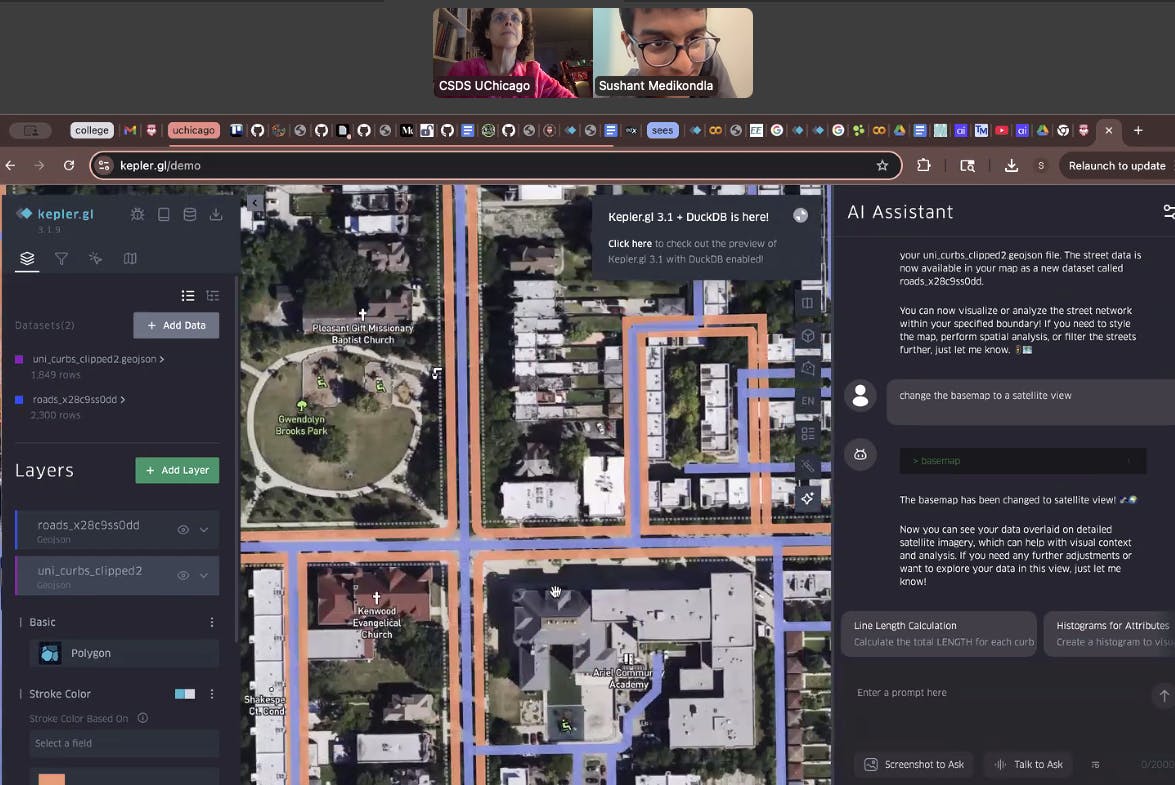The height and width of the screenshot is (785, 1175).
Task: Click the 'Click here' DuckDB preview link
Action: (629, 243)
